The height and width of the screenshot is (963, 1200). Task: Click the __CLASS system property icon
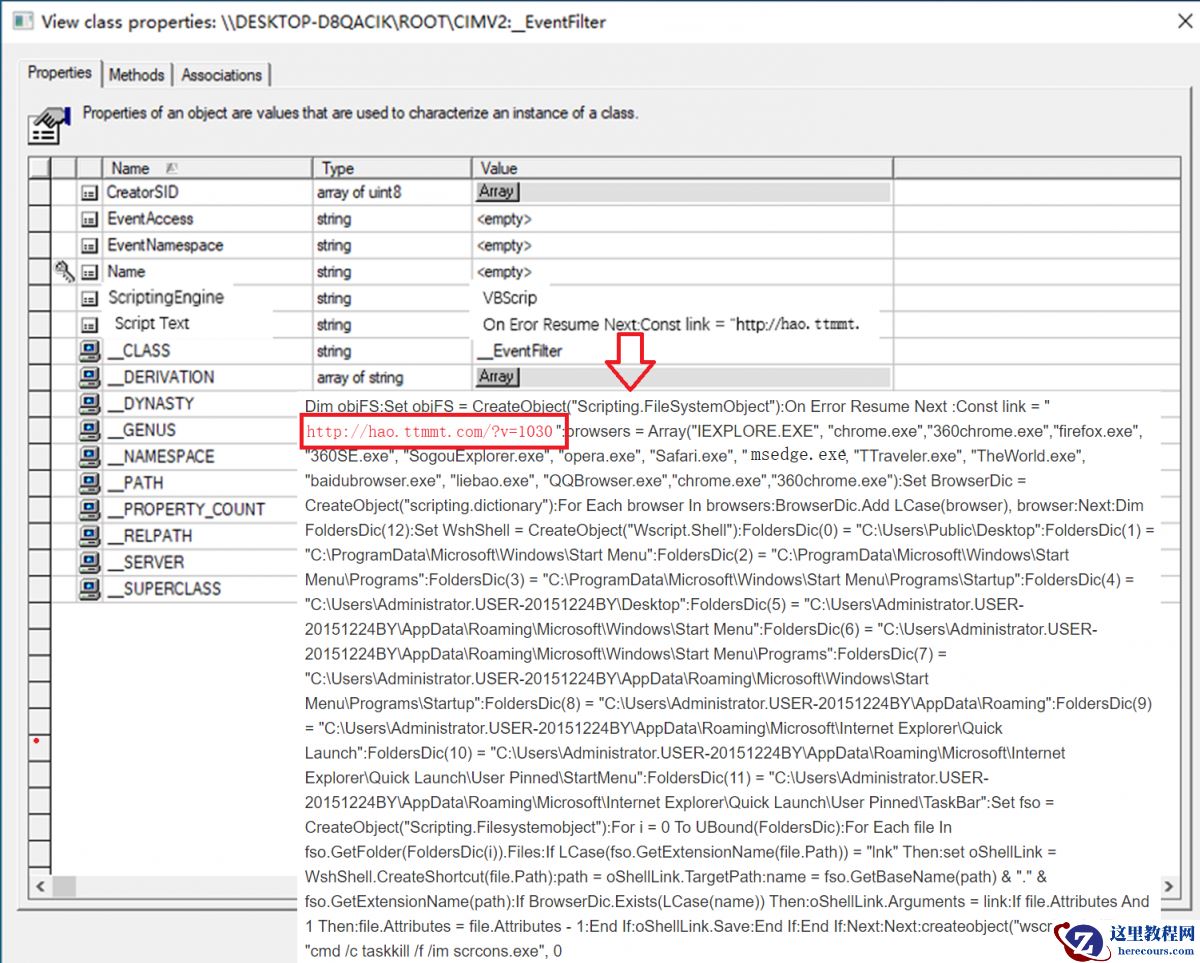click(x=90, y=351)
